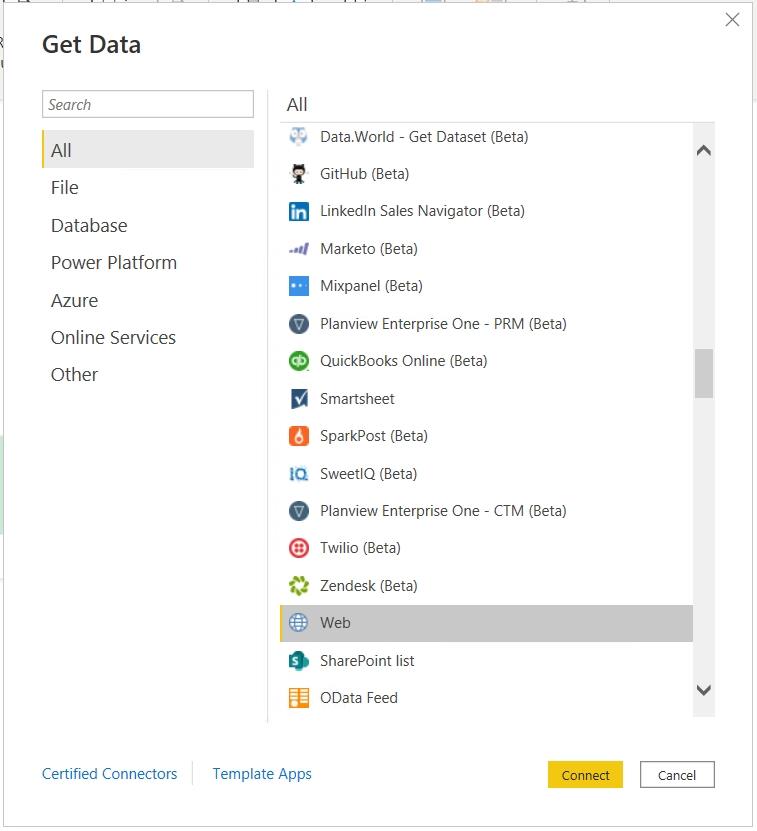The image size is (757, 831).
Task: Click the SweetIQ icon
Action: 298,474
